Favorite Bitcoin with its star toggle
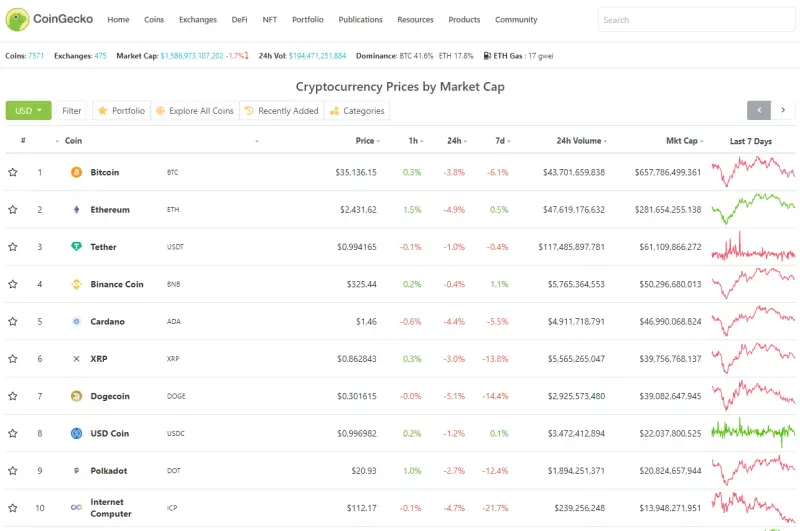The image size is (800, 531). pos(13,172)
